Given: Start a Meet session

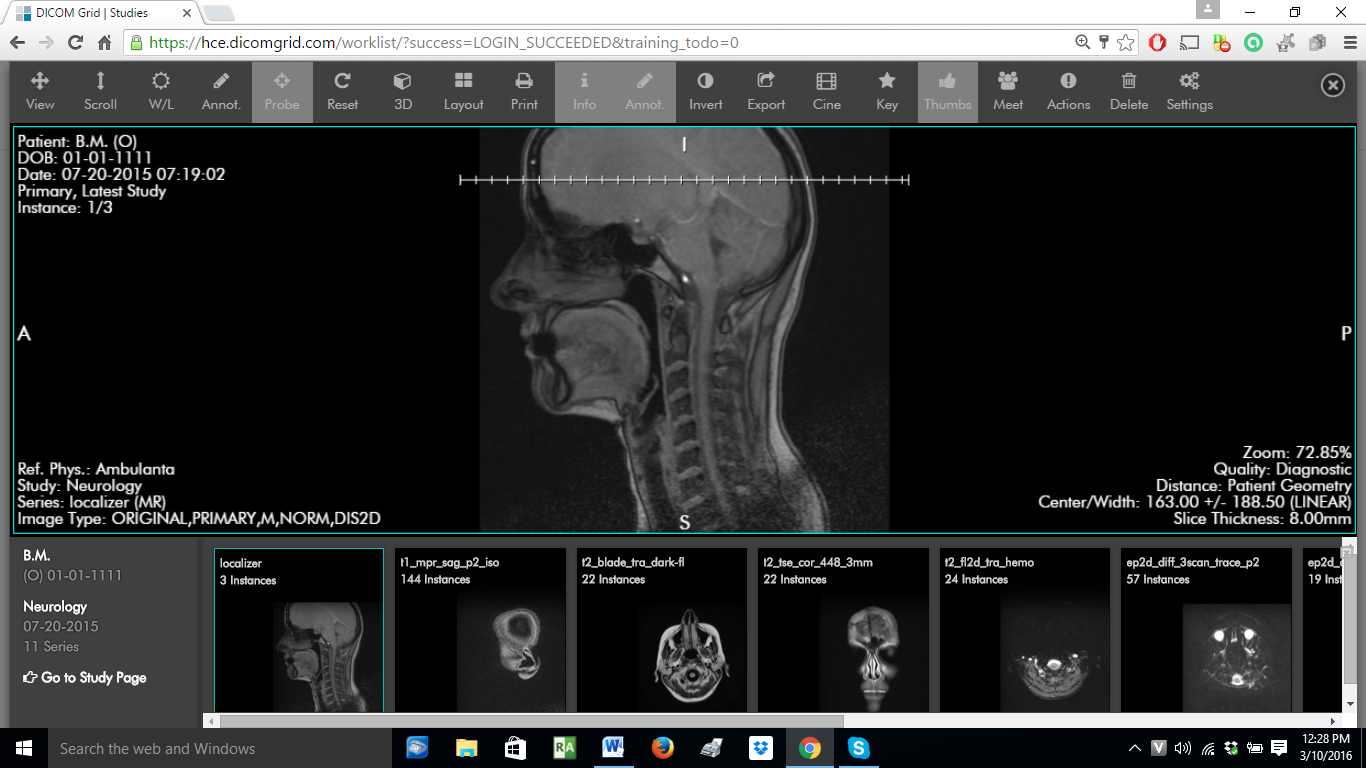Looking at the screenshot, I should click(x=1008, y=92).
